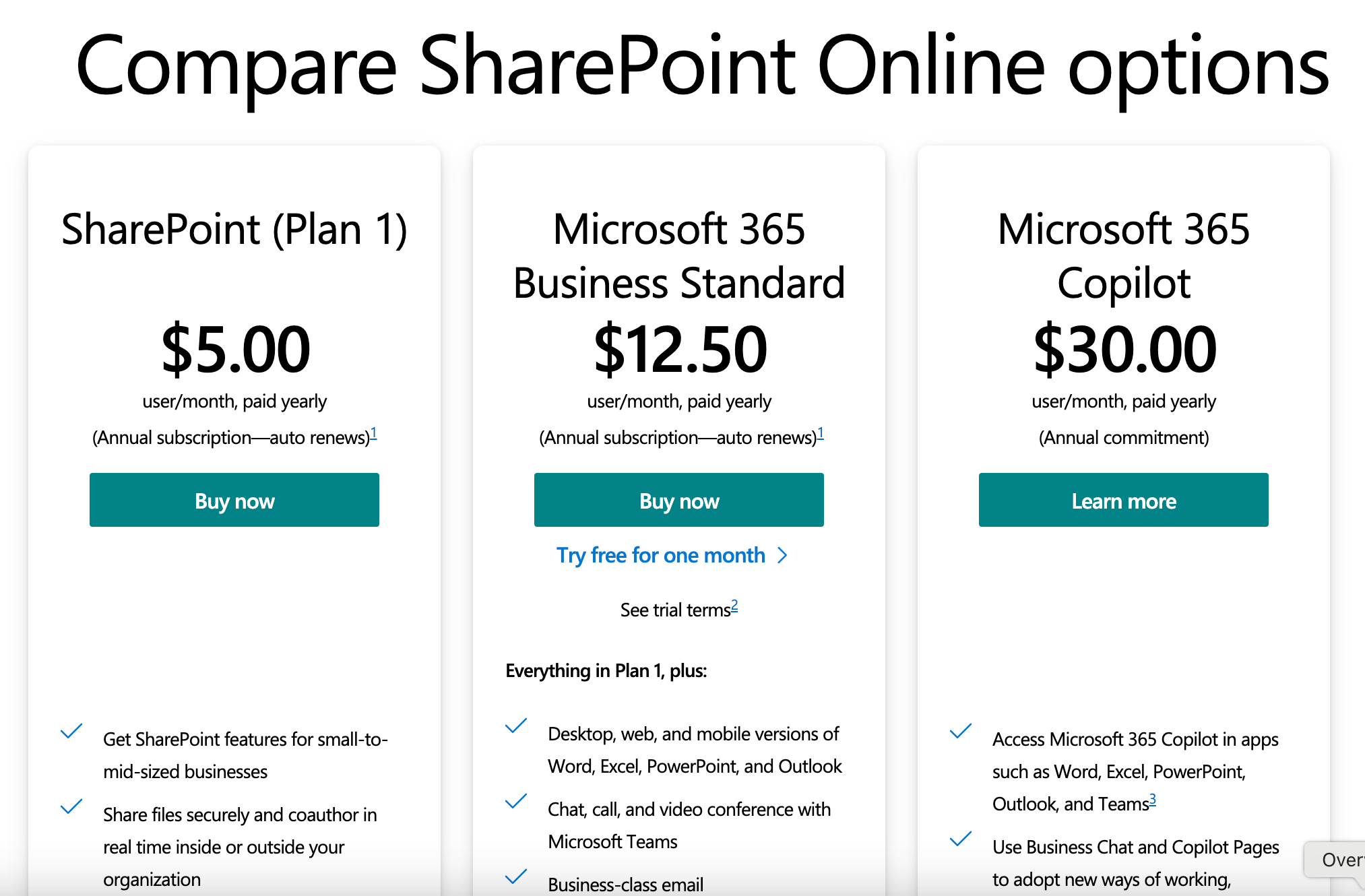This screenshot has height=896, width=1365.
Task: Click checkmark beside Use Business Chat item
Action: 961,839
